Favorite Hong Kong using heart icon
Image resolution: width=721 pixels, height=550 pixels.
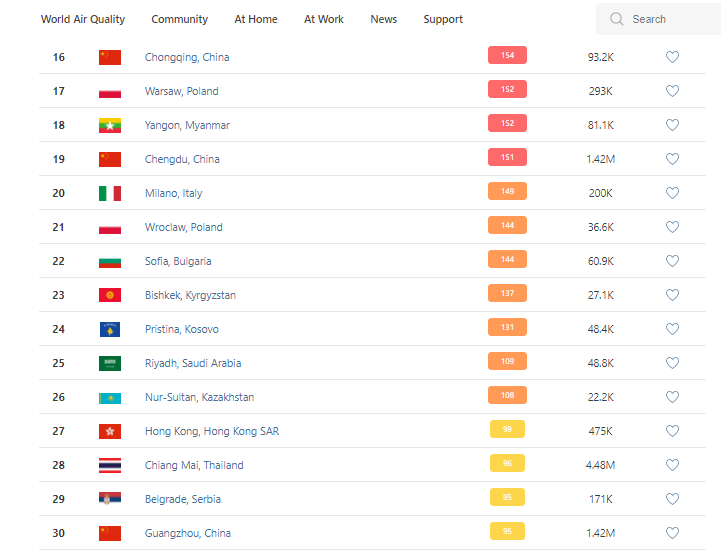click(x=672, y=431)
